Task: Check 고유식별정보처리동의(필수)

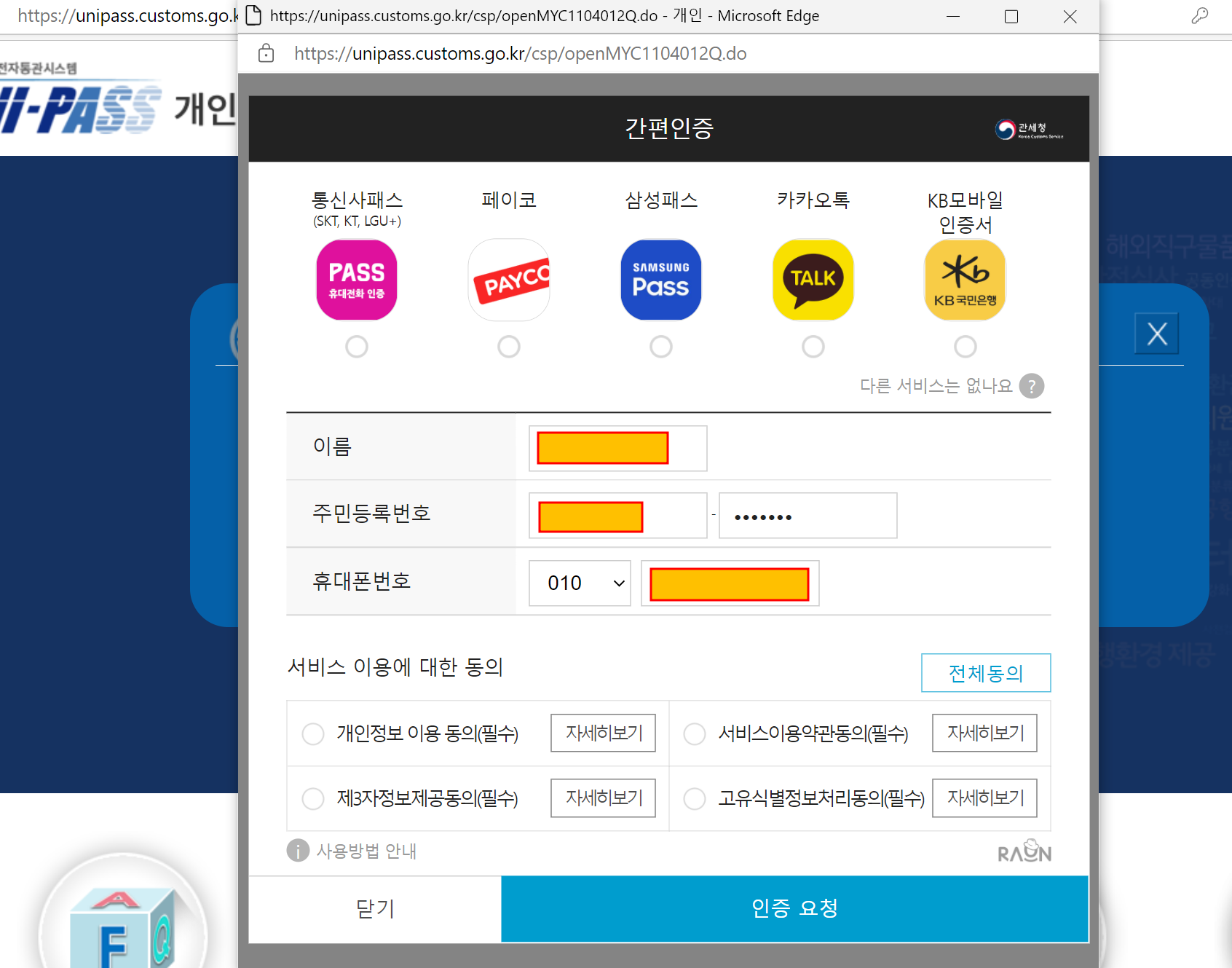Action: coord(695,798)
